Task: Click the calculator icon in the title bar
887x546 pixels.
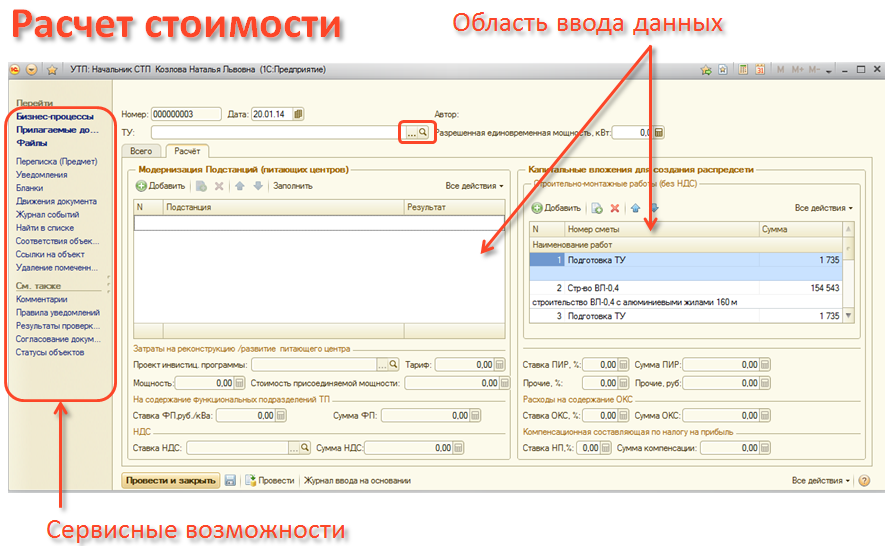Action: [x=742, y=70]
